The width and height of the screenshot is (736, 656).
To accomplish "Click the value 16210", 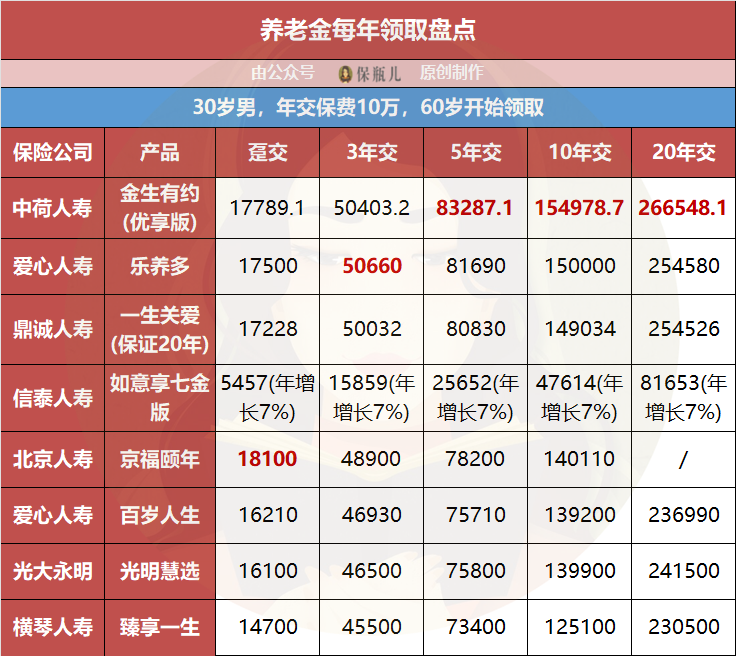I will click(x=268, y=515).
